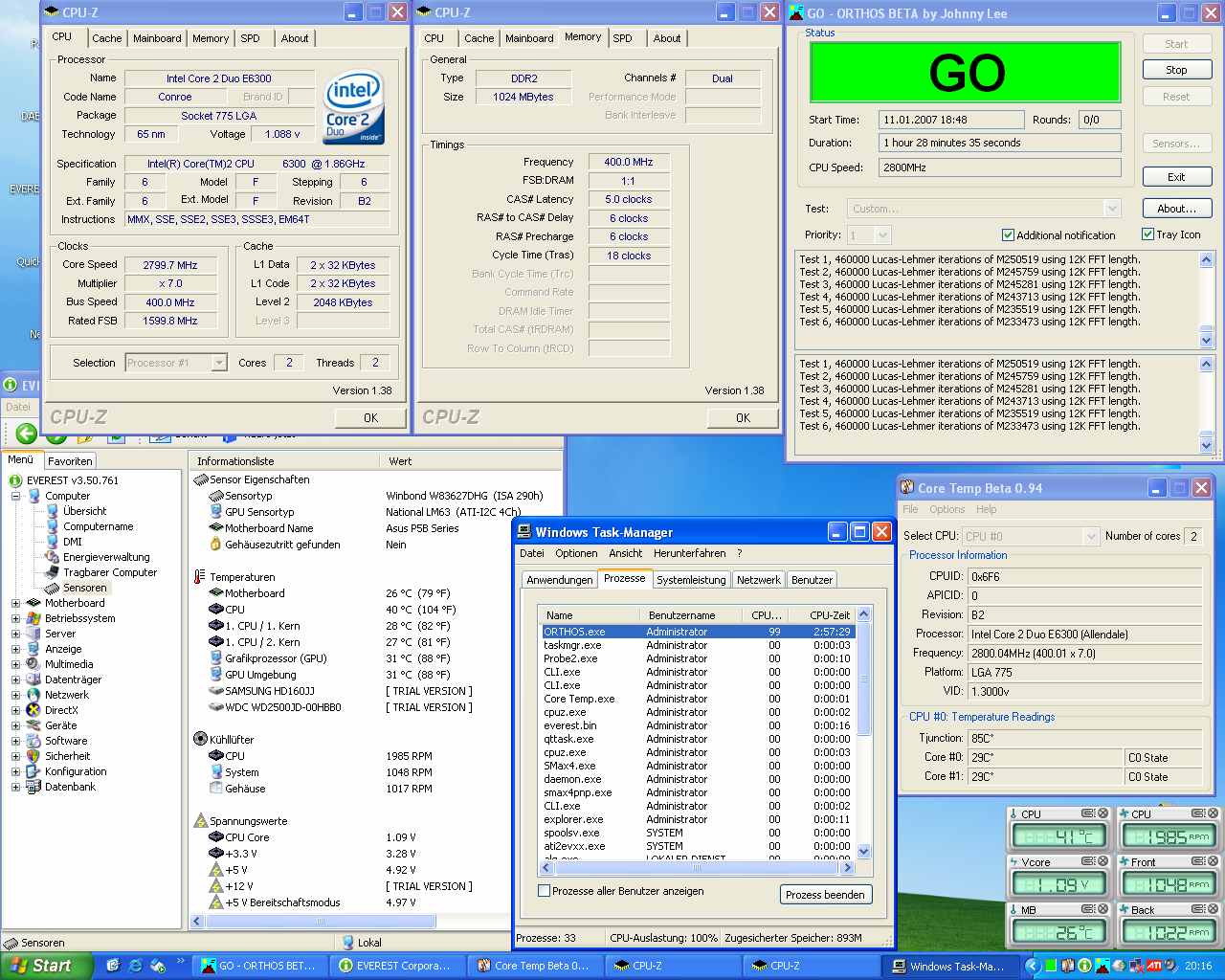Open the Select CPU dropdown in Core Temp

click(1090, 536)
